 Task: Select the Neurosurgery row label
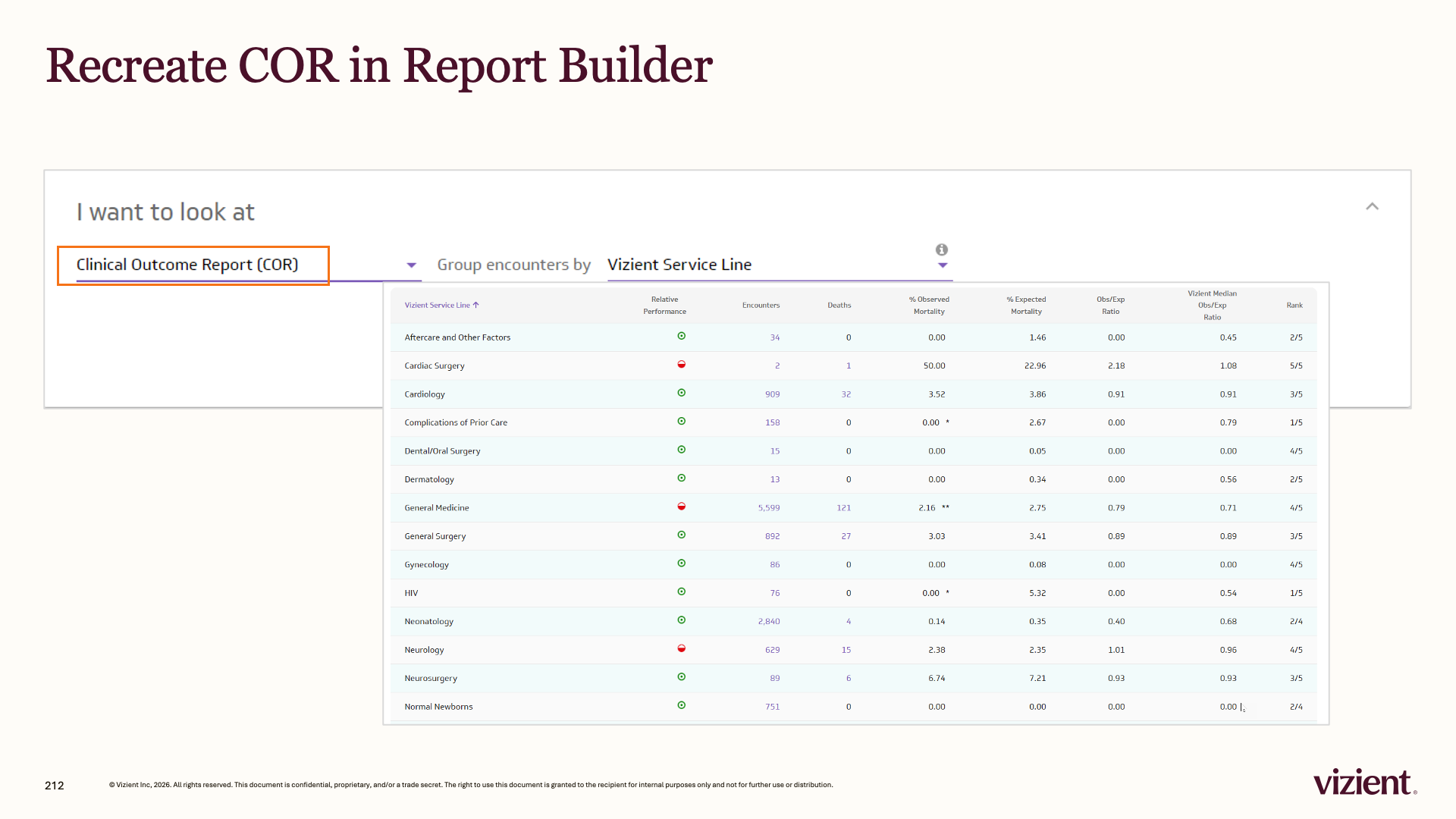(431, 679)
